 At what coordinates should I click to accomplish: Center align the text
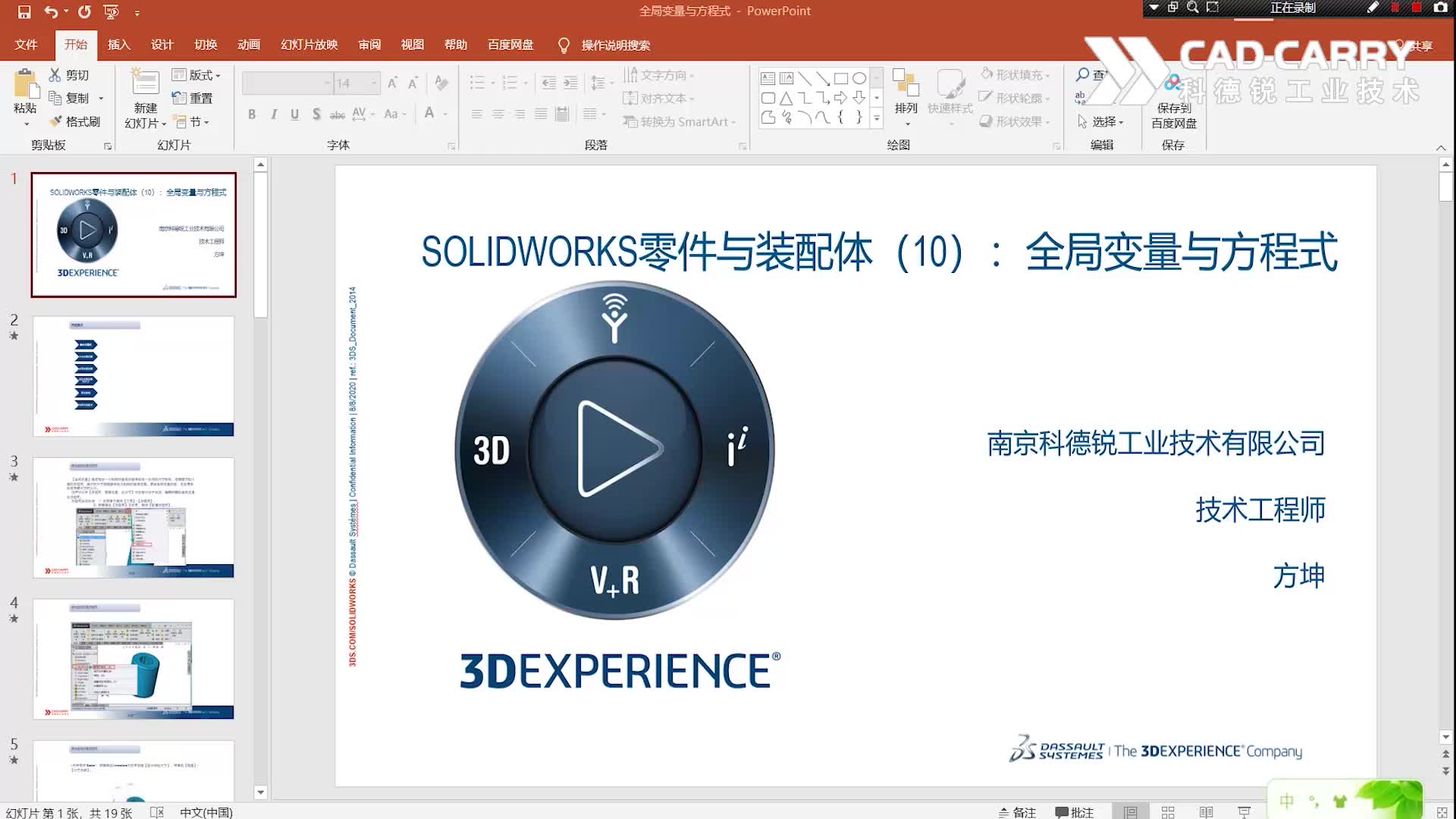click(498, 115)
